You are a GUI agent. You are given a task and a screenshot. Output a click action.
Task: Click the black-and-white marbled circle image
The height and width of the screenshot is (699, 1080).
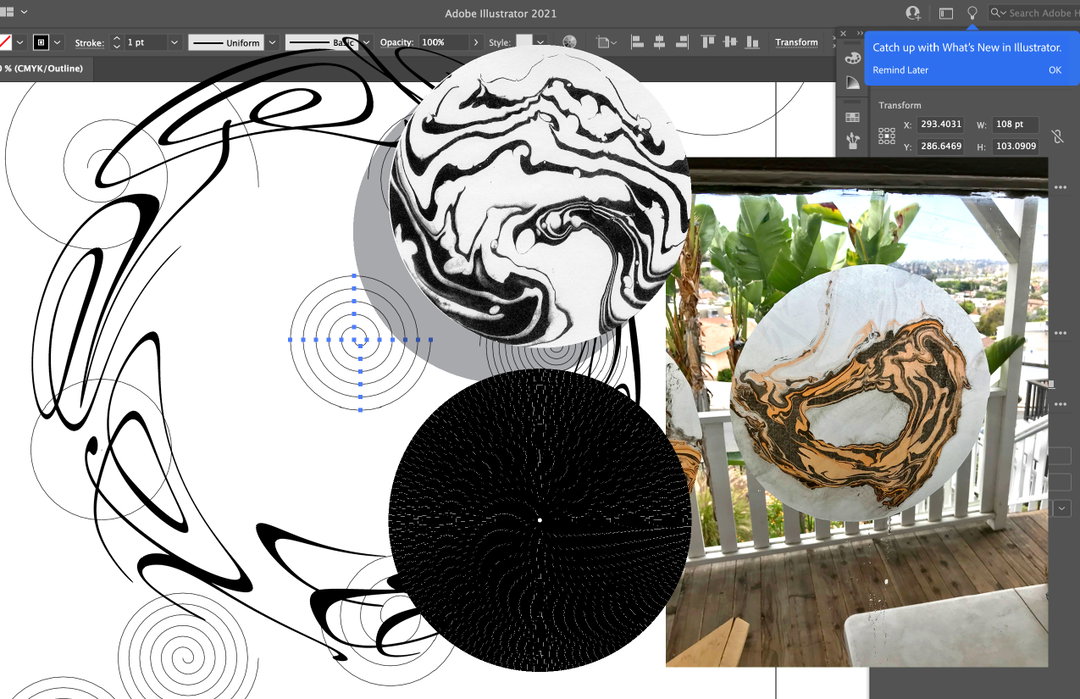click(x=539, y=196)
